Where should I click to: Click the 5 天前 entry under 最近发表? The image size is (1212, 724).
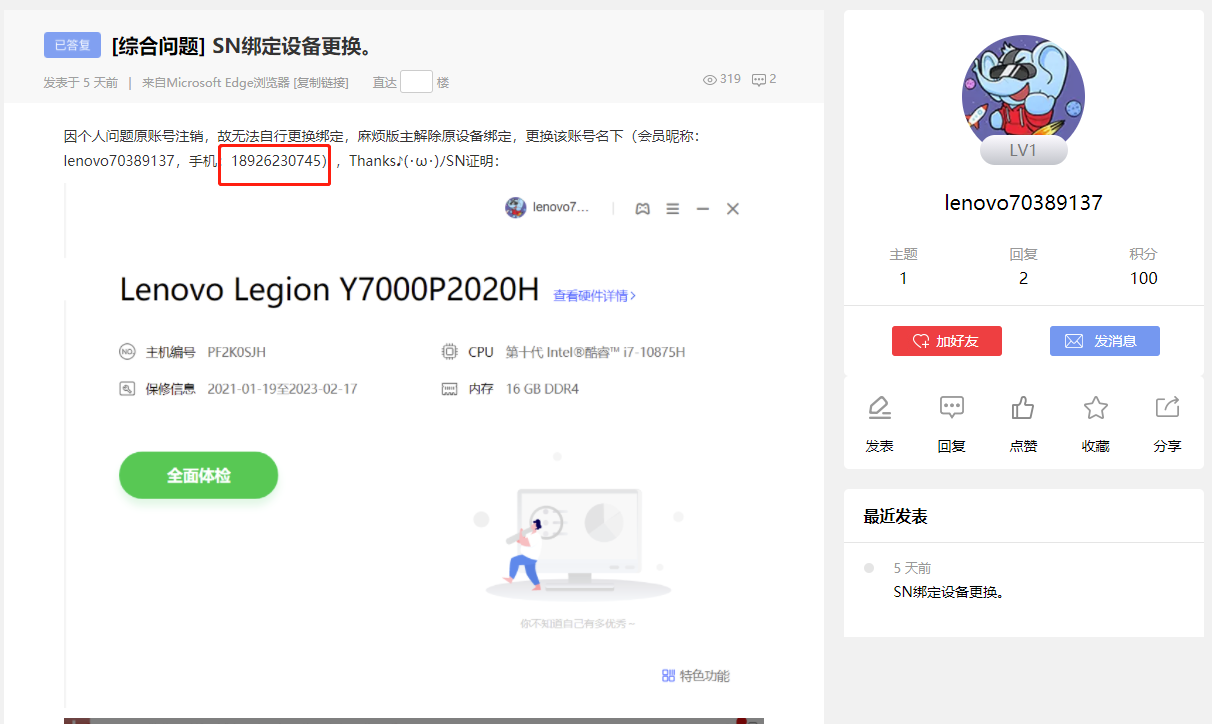[912, 568]
